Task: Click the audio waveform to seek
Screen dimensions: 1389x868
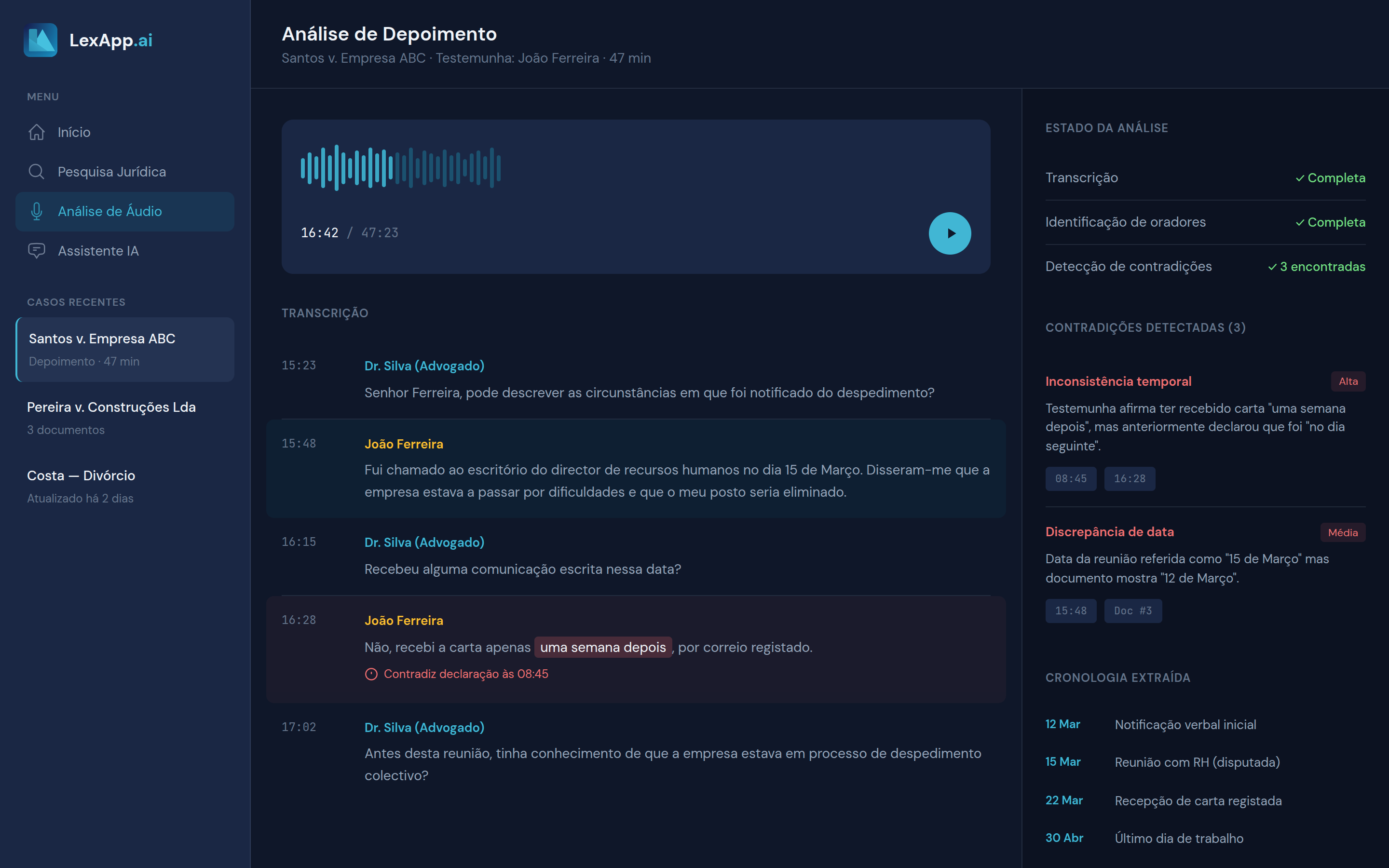Action: pos(401,168)
